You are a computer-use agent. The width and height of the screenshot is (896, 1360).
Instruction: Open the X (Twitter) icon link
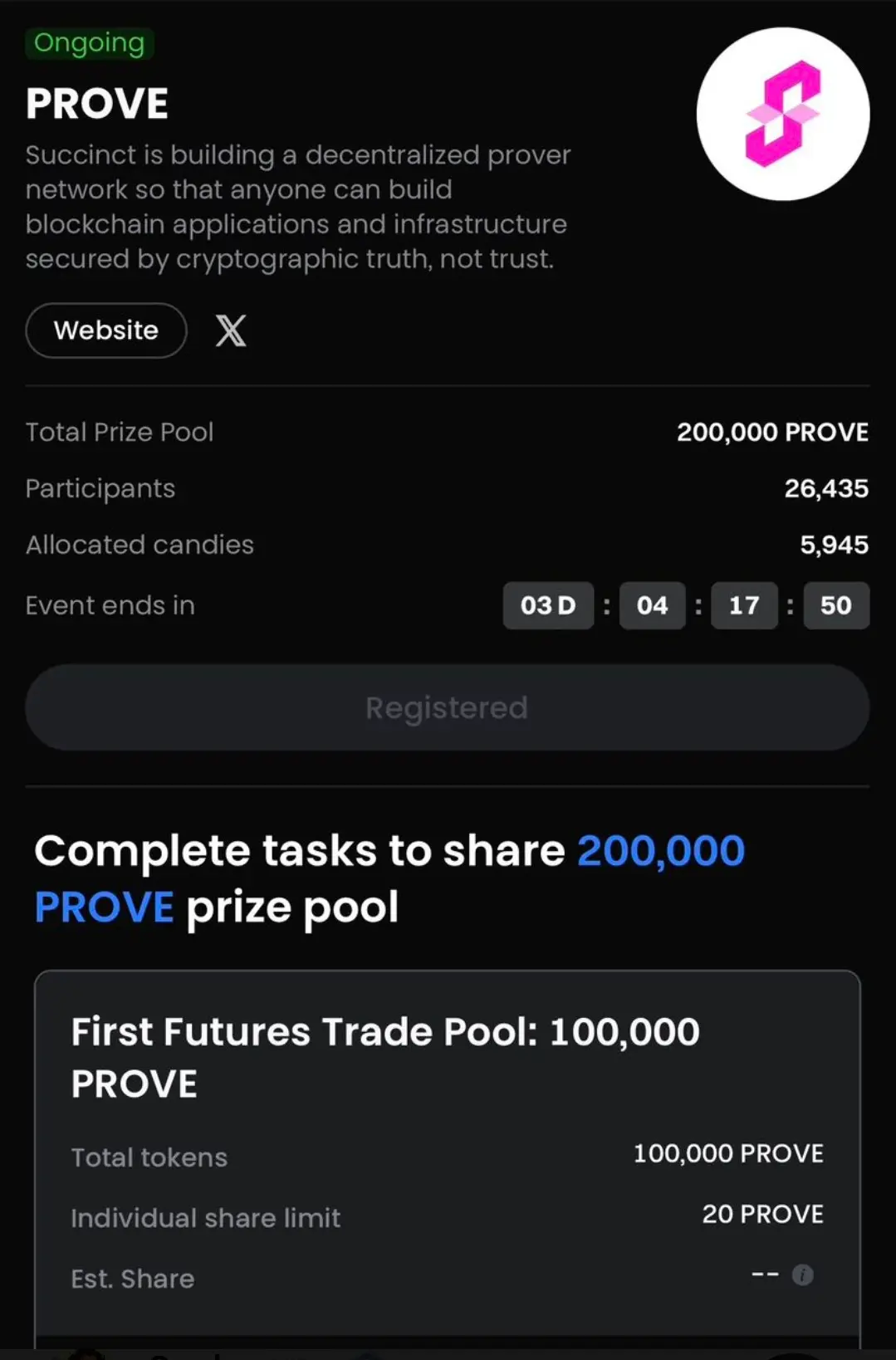pos(231,330)
